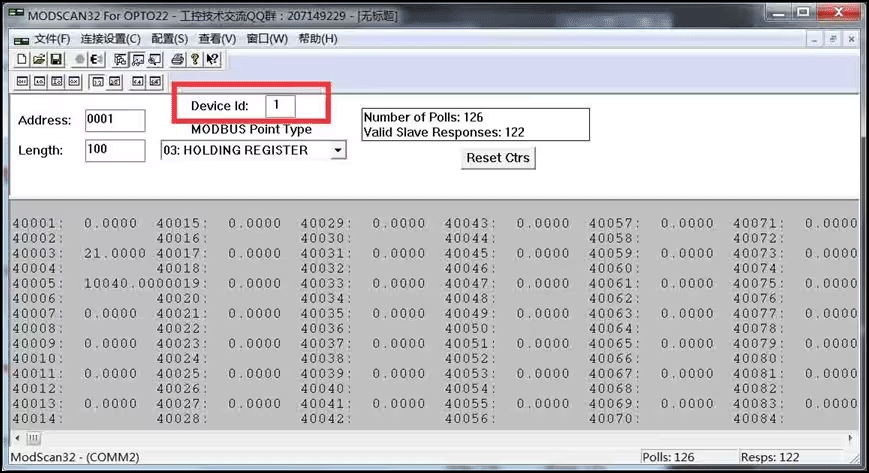Click the New document toolbar icon
Image resolution: width=869 pixels, height=473 pixels.
[x=21, y=60]
